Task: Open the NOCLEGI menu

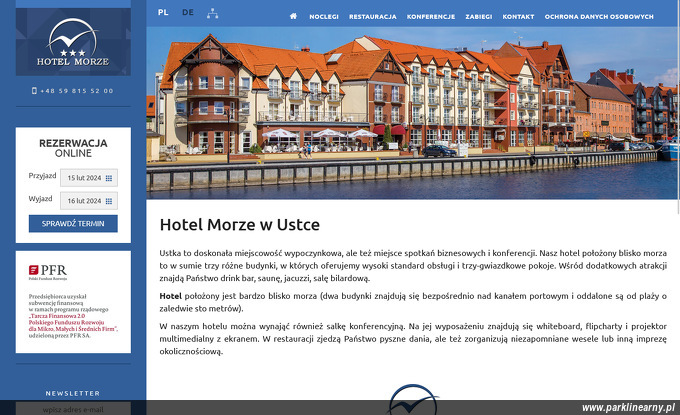Action: (324, 16)
